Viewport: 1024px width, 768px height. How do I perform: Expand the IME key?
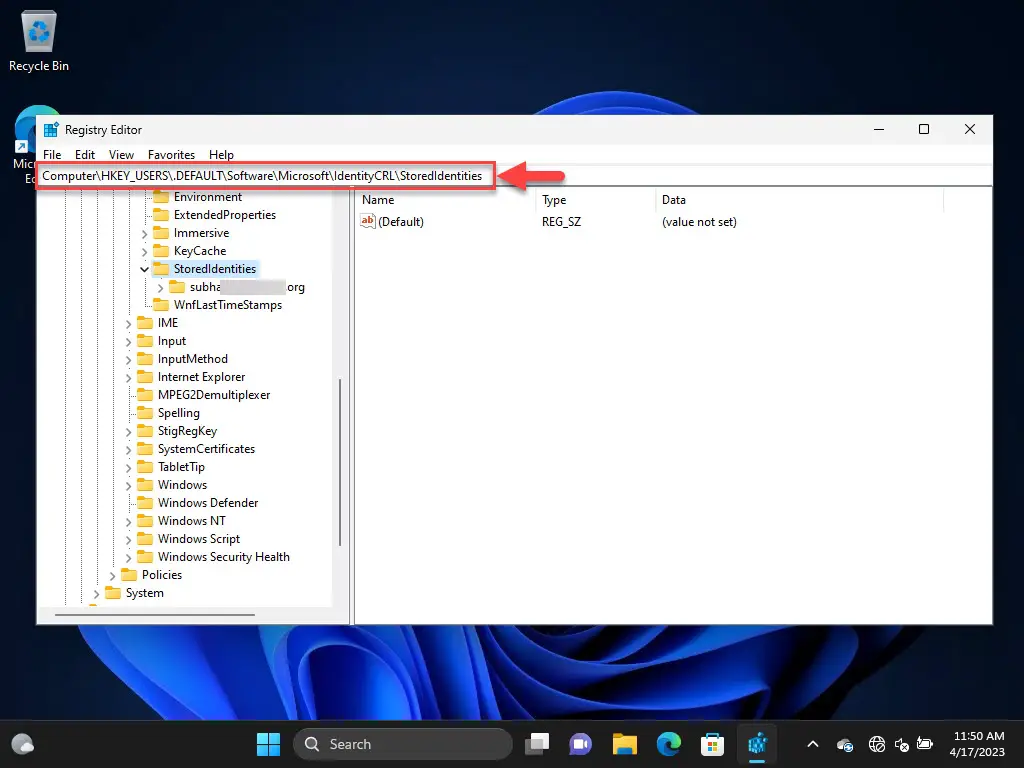pos(128,323)
